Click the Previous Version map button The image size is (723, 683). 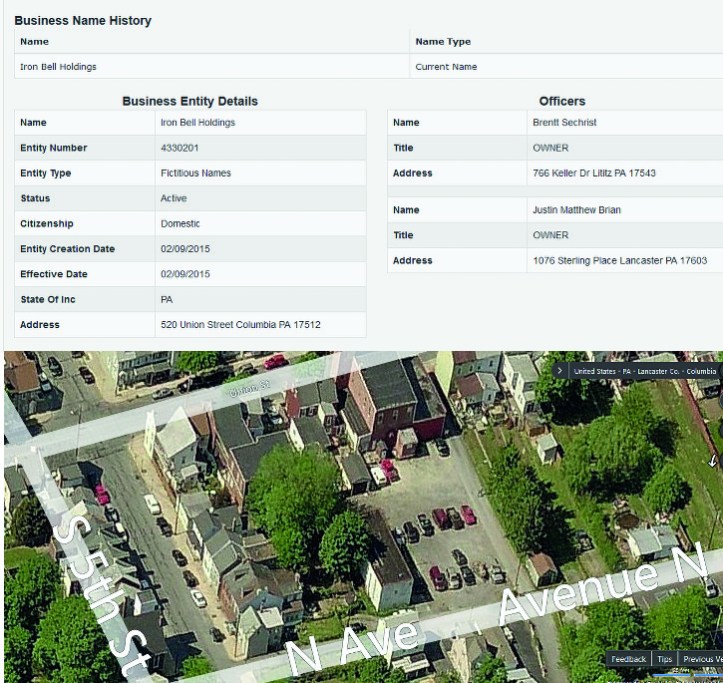pos(702,659)
